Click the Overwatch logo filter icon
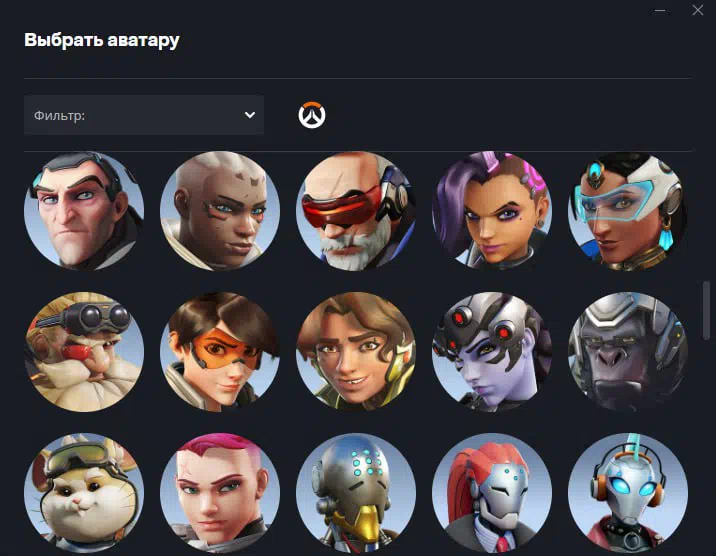 coord(312,115)
